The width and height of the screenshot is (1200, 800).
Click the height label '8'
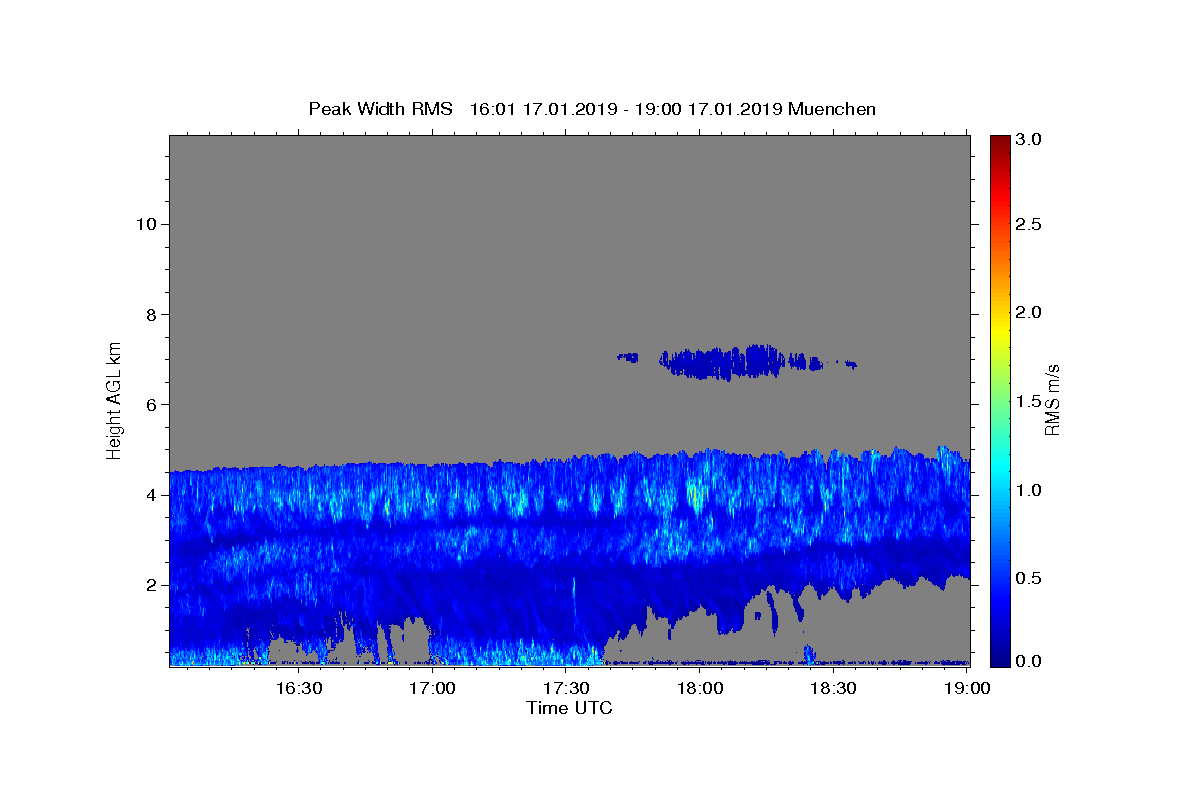pos(149,314)
